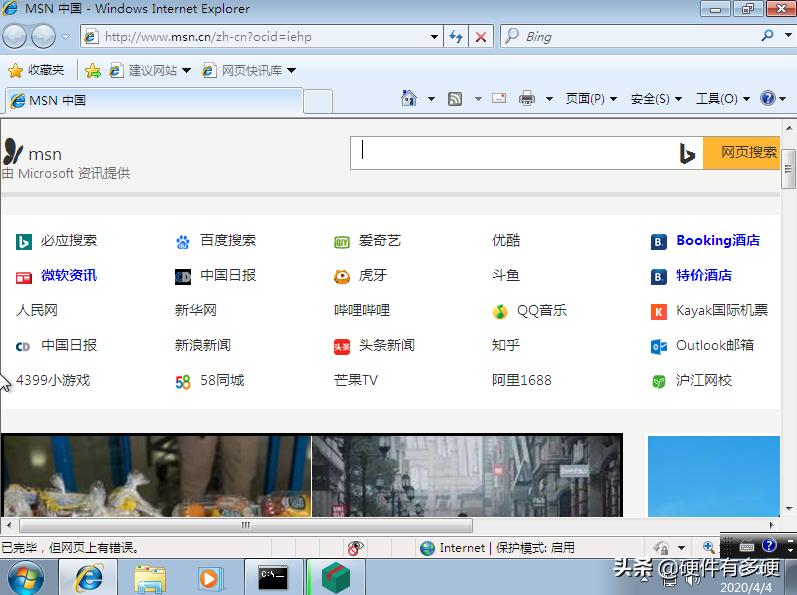Click the IE Home toolbar icon
797x595 pixels.
tap(408, 99)
